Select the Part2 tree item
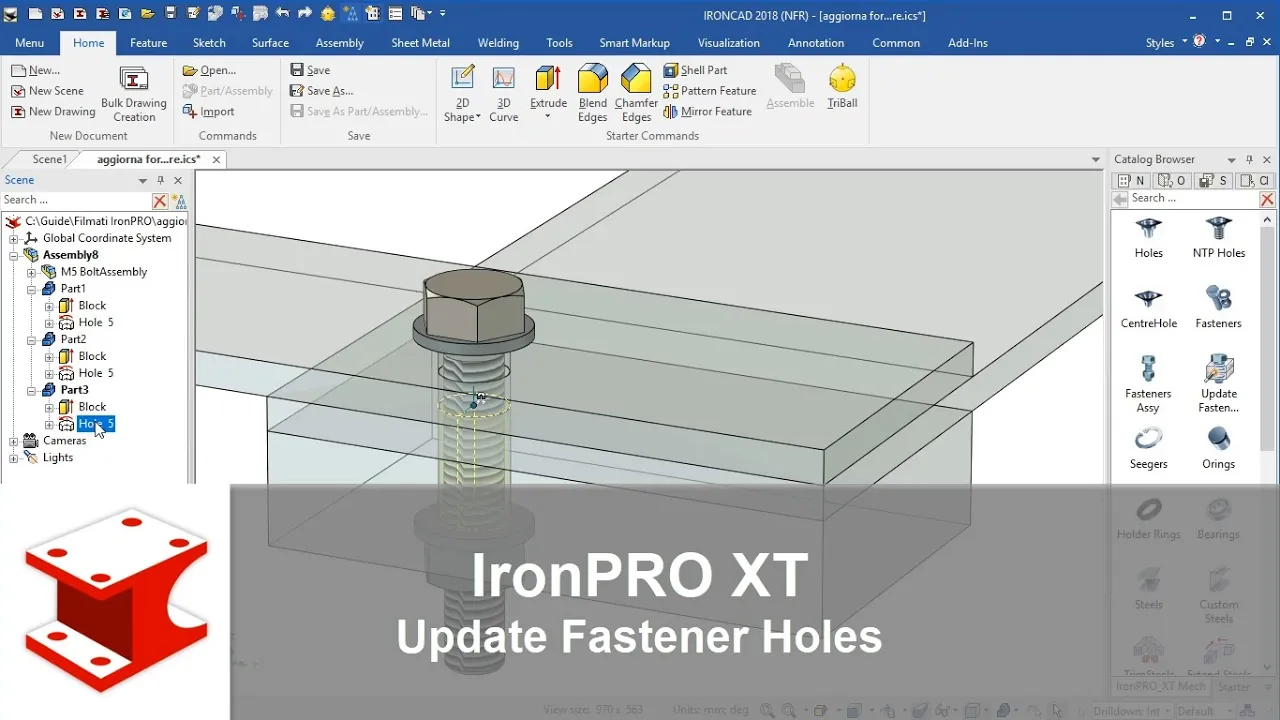Image resolution: width=1280 pixels, height=720 pixels. (x=73, y=339)
